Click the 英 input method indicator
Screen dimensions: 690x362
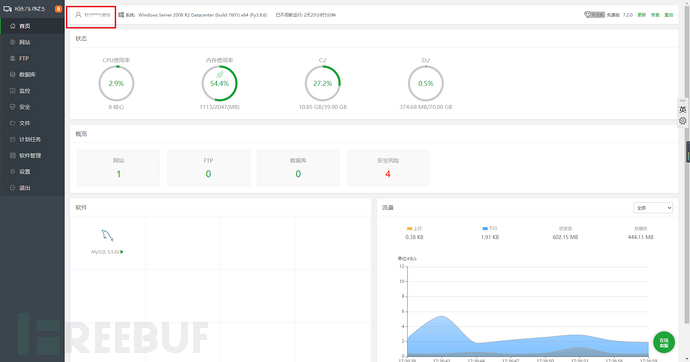click(x=683, y=110)
